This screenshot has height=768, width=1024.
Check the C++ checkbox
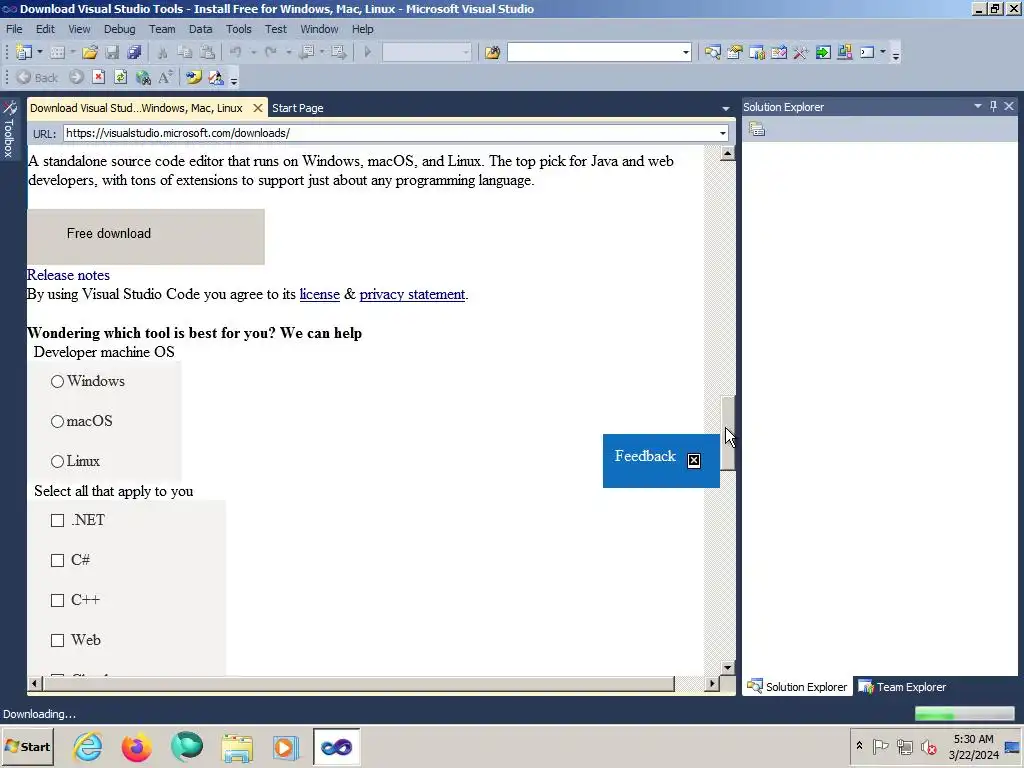click(x=57, y=600)
